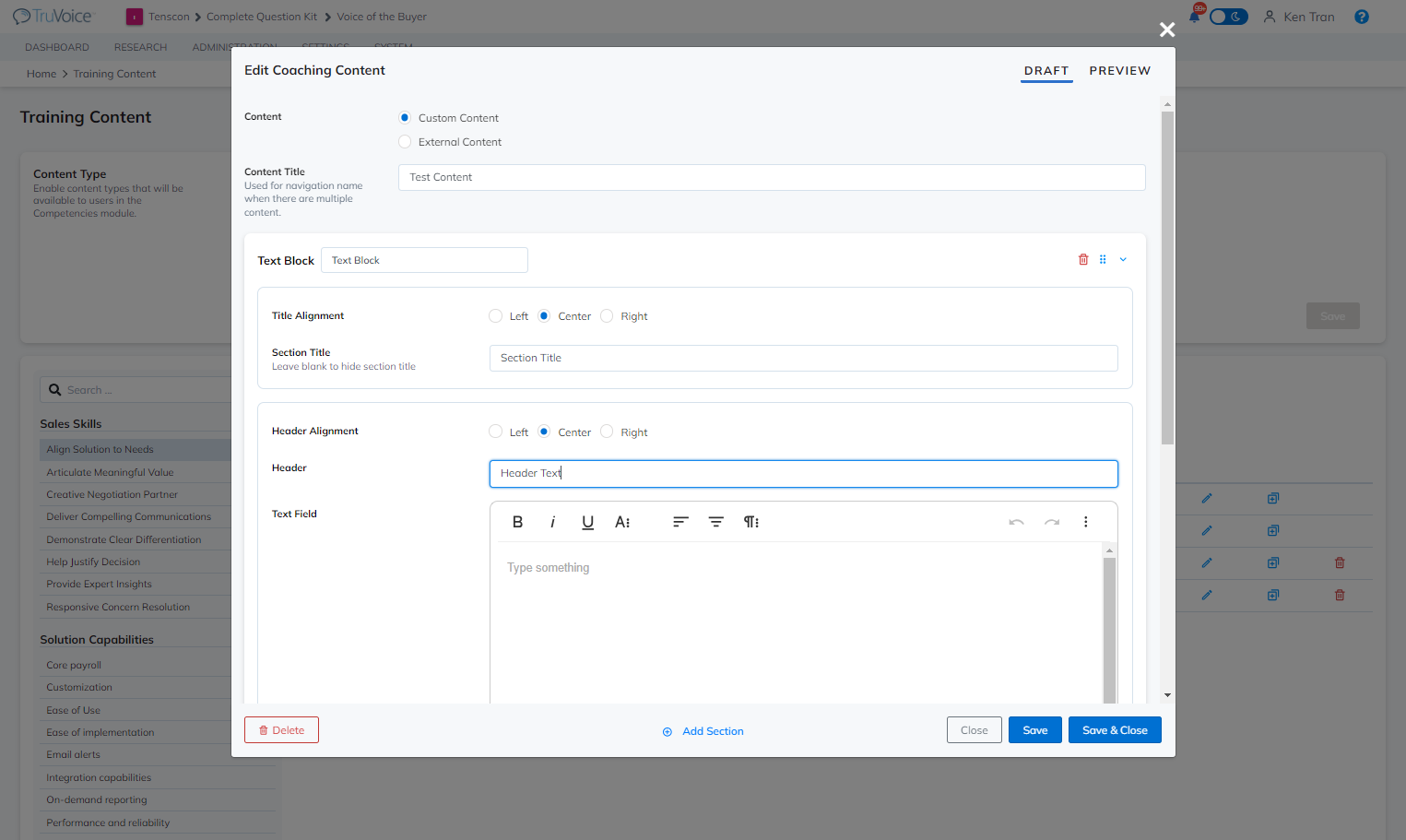Viewport: 1406px width, 840px height.
Task: Collapse the Text Block section chevron
Action: click(x=1123, y=260)
